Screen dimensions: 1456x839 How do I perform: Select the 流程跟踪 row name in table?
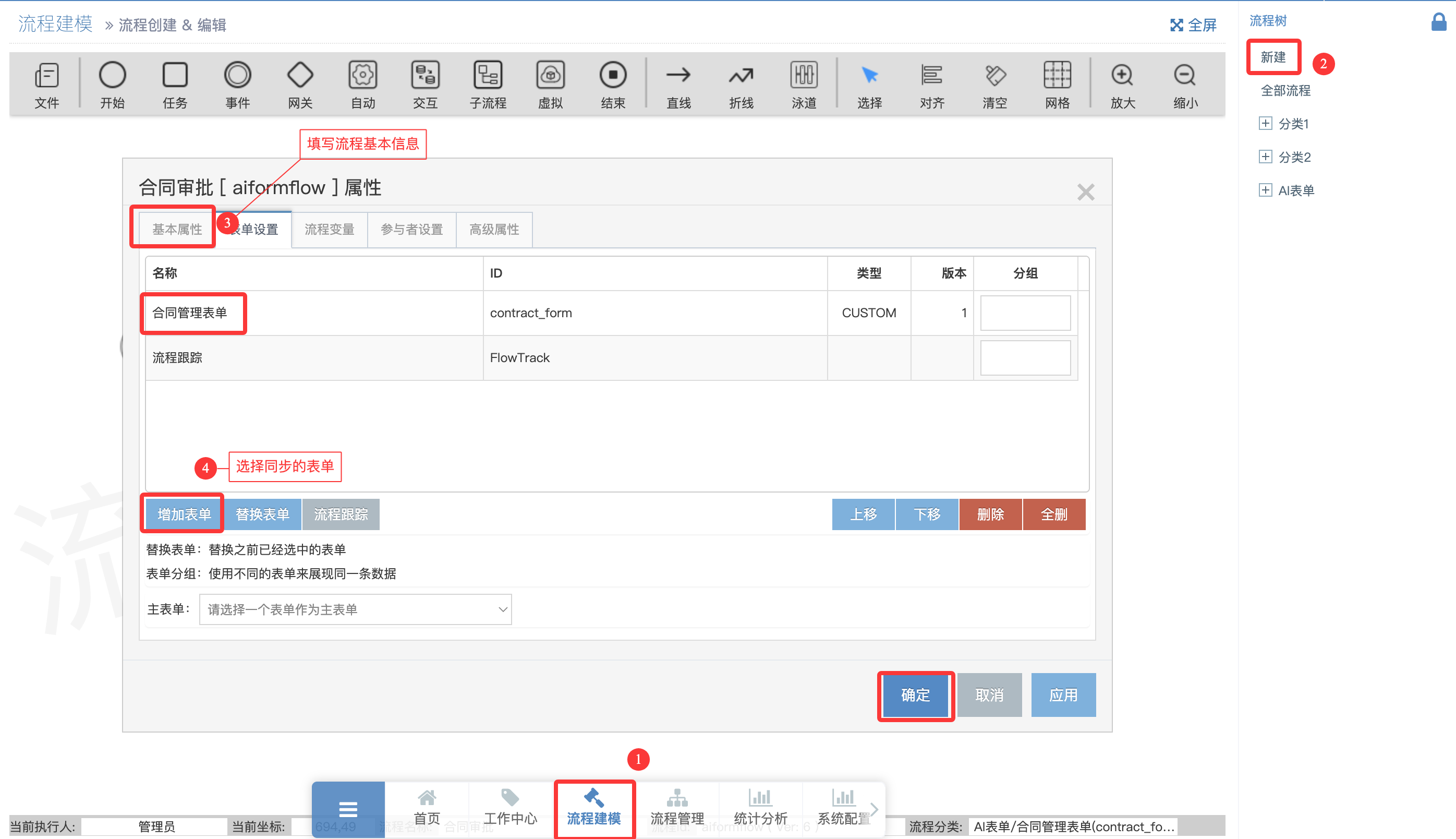177,358
